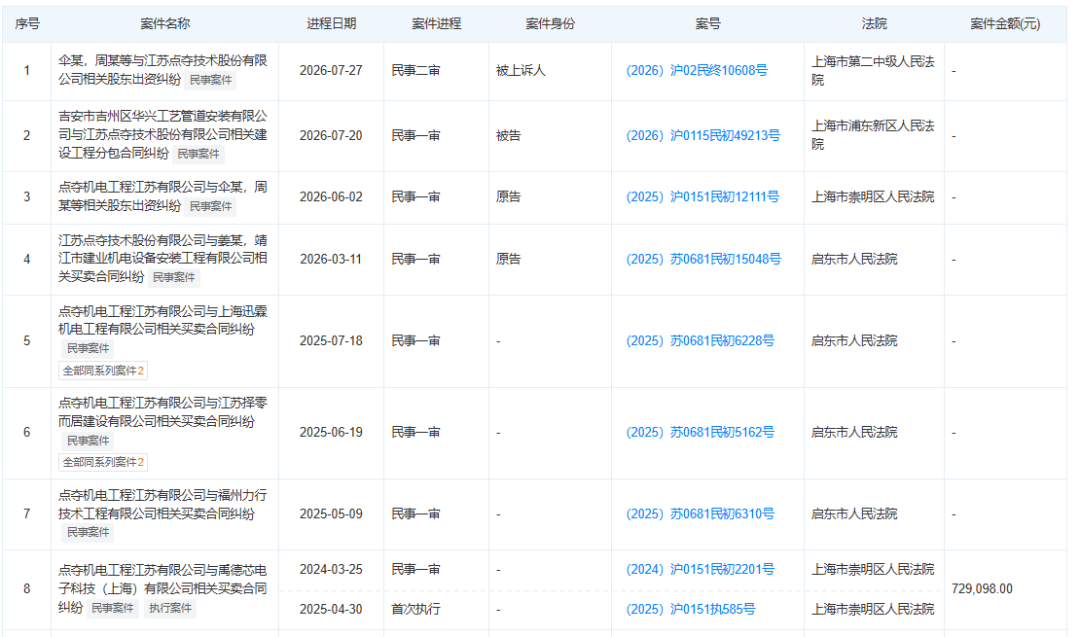The height and width of the screenshot is (637, 1080).
Task: Click 原告 identity cell in row 3
Action: click(x=508, y=197)
